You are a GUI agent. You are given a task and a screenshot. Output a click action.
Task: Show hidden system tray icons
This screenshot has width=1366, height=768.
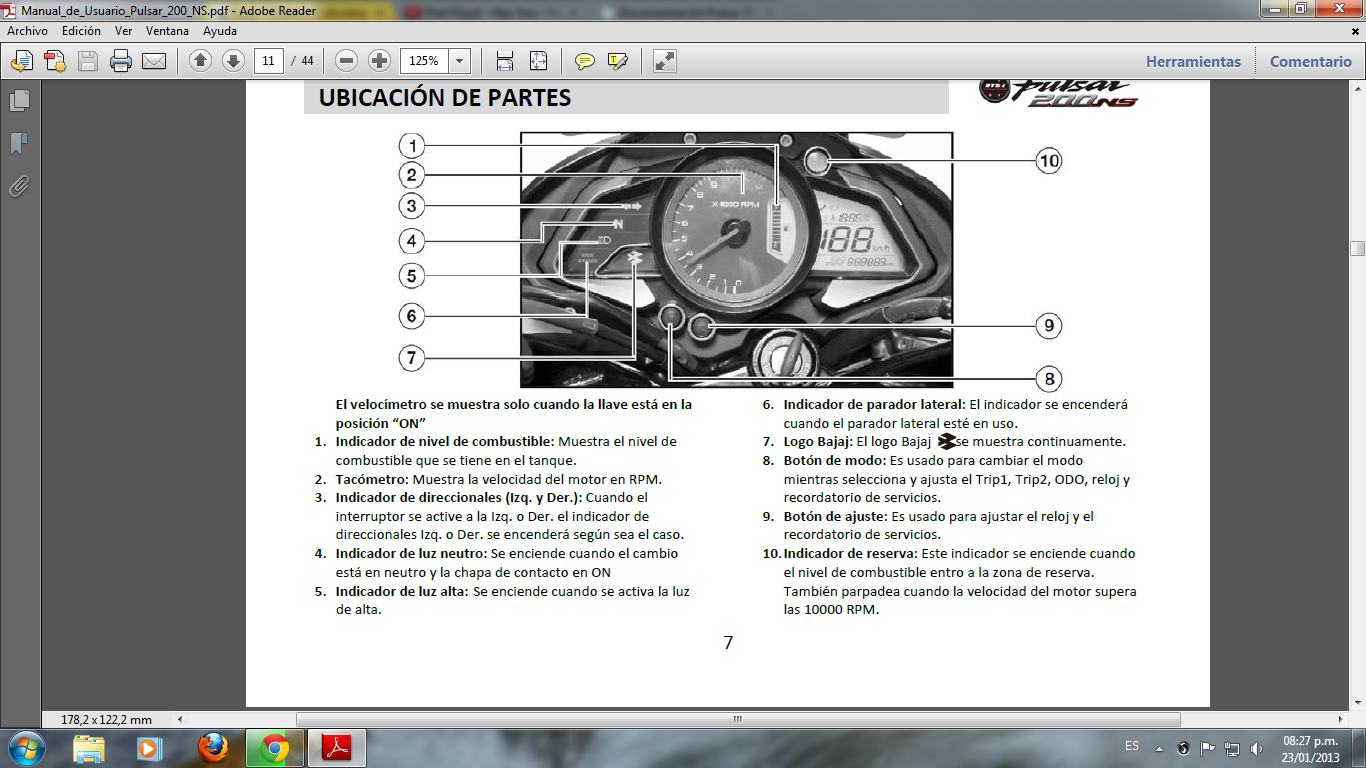pos(1159,748)
